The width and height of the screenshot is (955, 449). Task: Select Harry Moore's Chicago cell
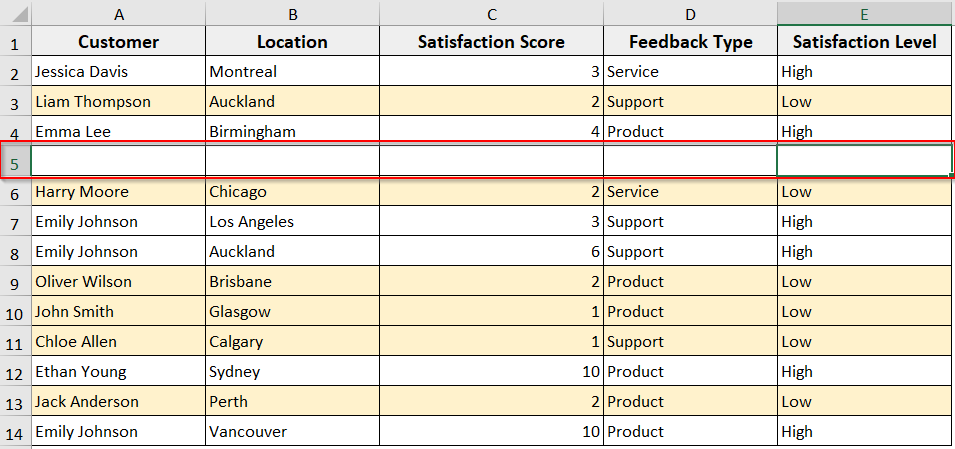click(291, 192)
